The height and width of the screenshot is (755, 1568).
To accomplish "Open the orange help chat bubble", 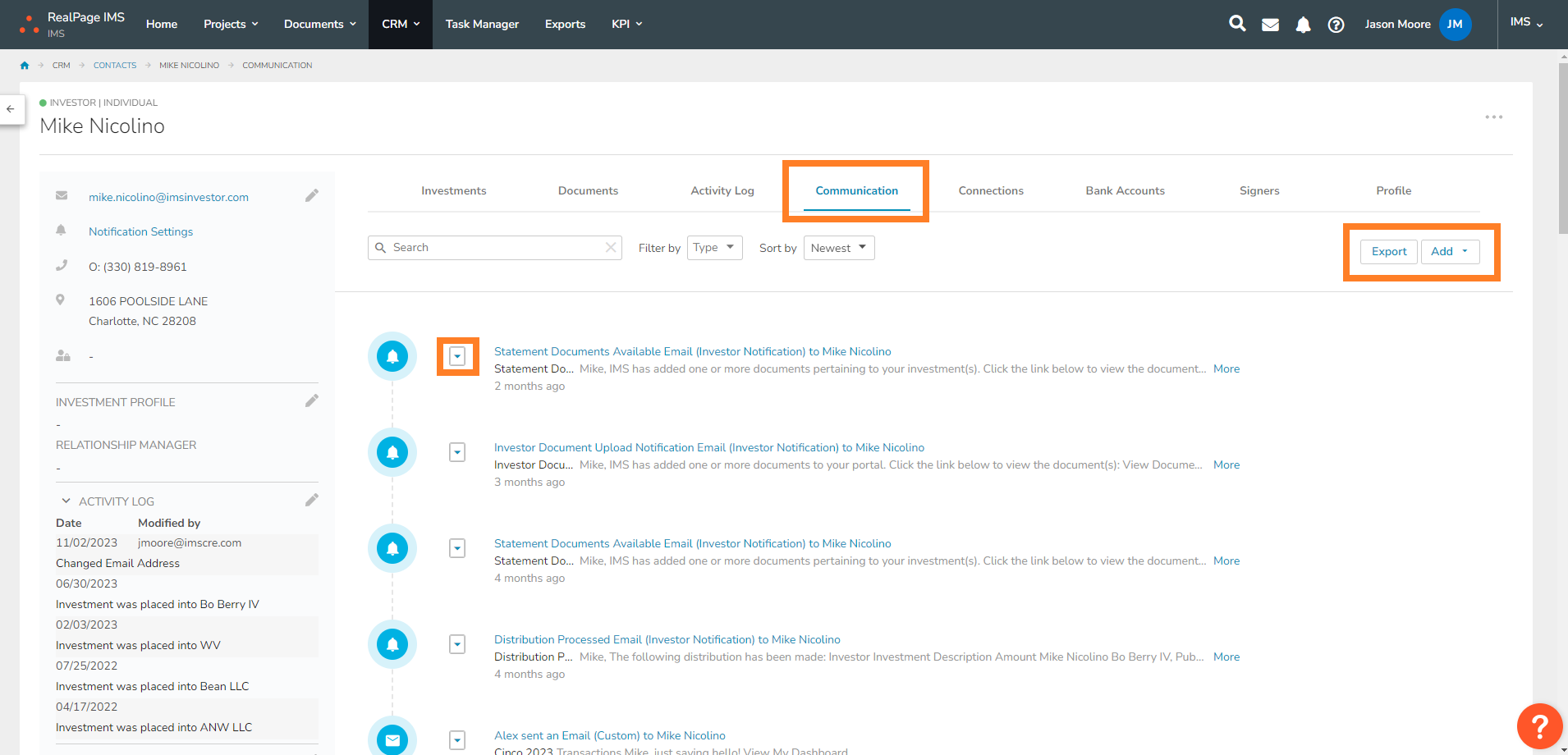I will (1539, 726).
